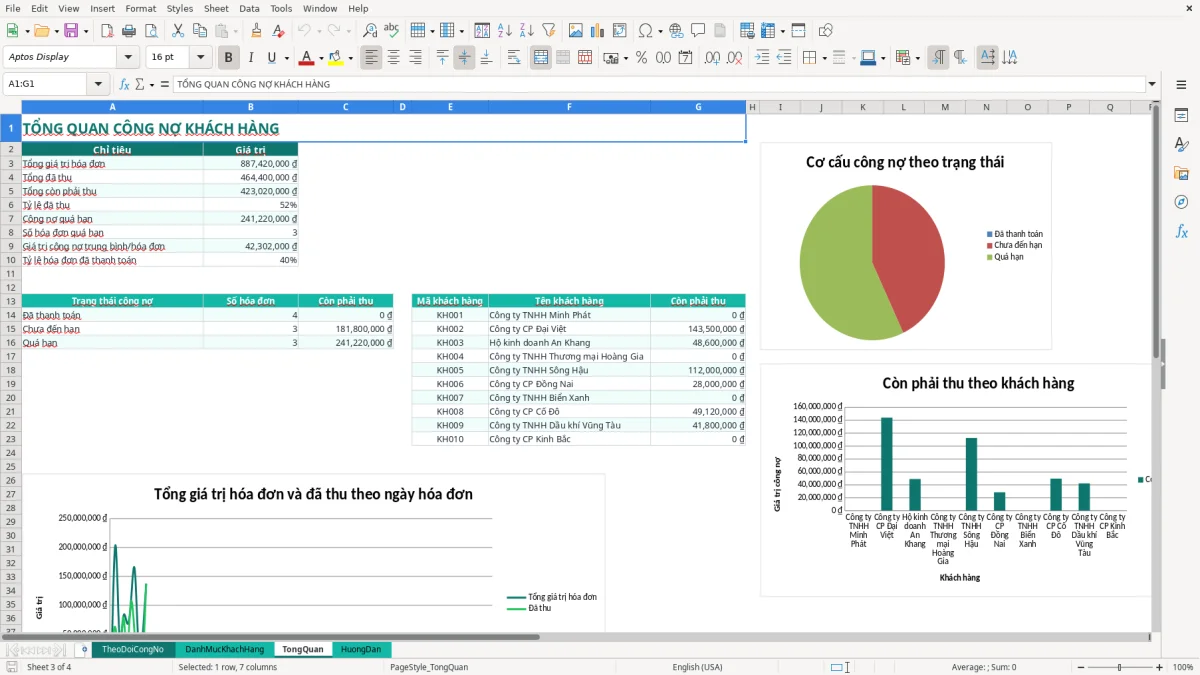The image size is (1200, 675).
Task: Expand the Name Box dropdown
Action: [98, 84]
